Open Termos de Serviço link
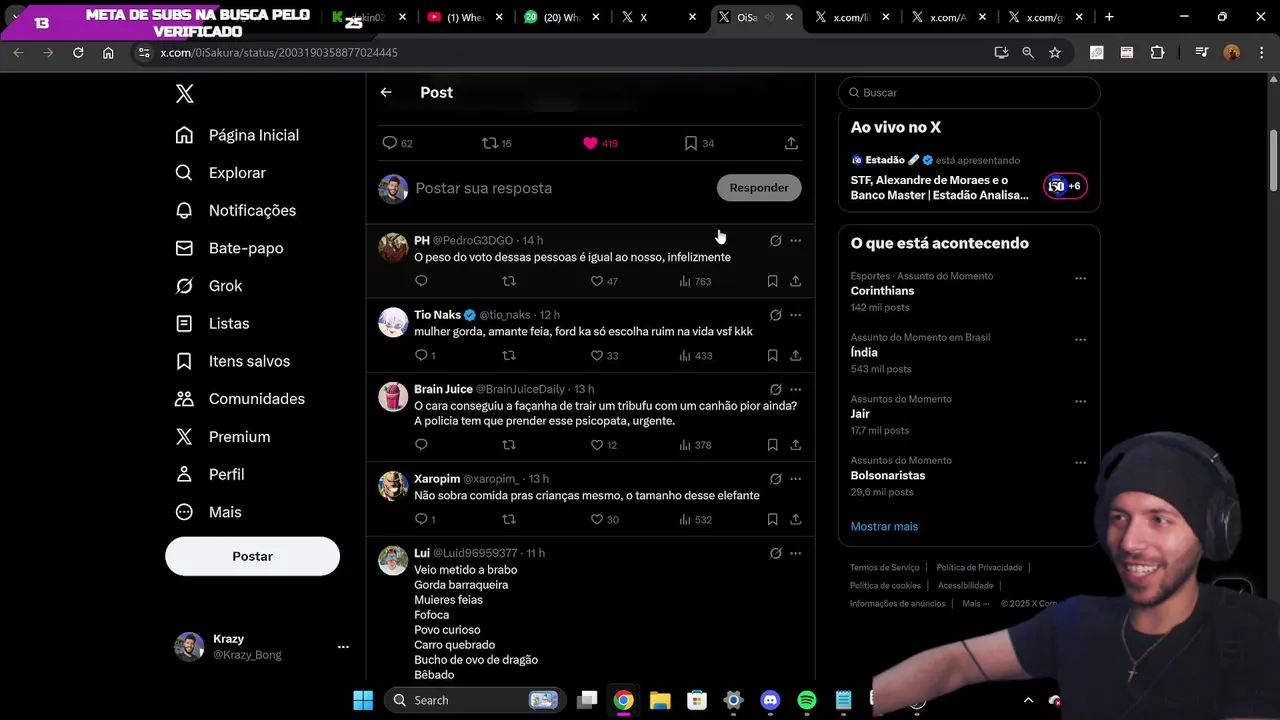 pyautogui.click(x=884, y=567)
